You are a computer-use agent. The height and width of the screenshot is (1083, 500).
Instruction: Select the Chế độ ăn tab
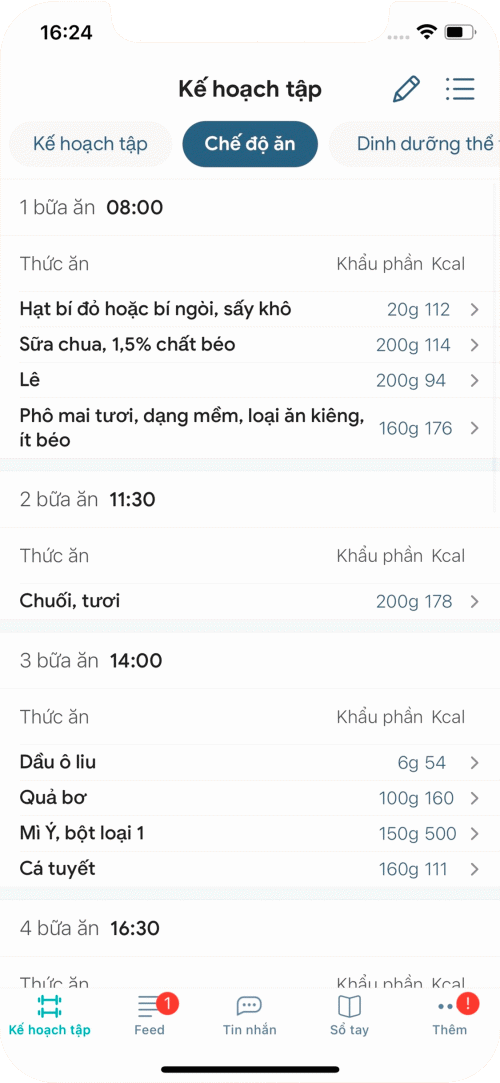coord(250,144)
